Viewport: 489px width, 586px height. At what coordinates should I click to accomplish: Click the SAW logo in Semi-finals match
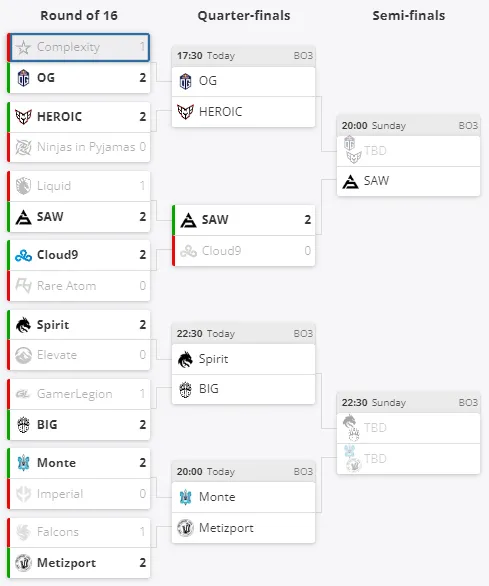point(350,181)
